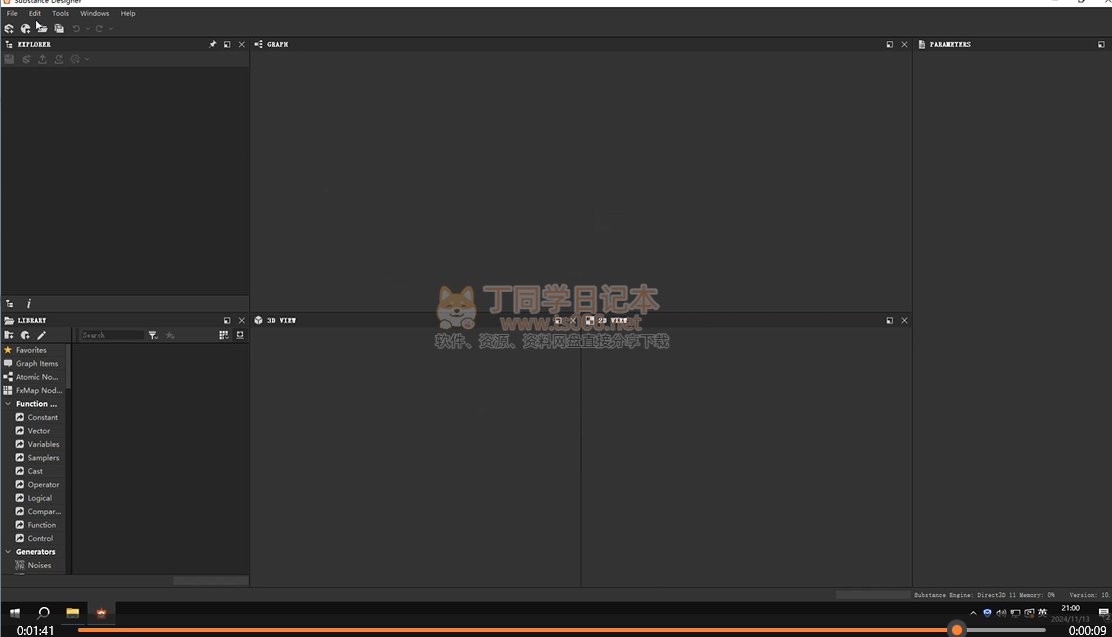Open the File menu
The height and width of the screenshot is (637, 1112).
coord(12,13)
